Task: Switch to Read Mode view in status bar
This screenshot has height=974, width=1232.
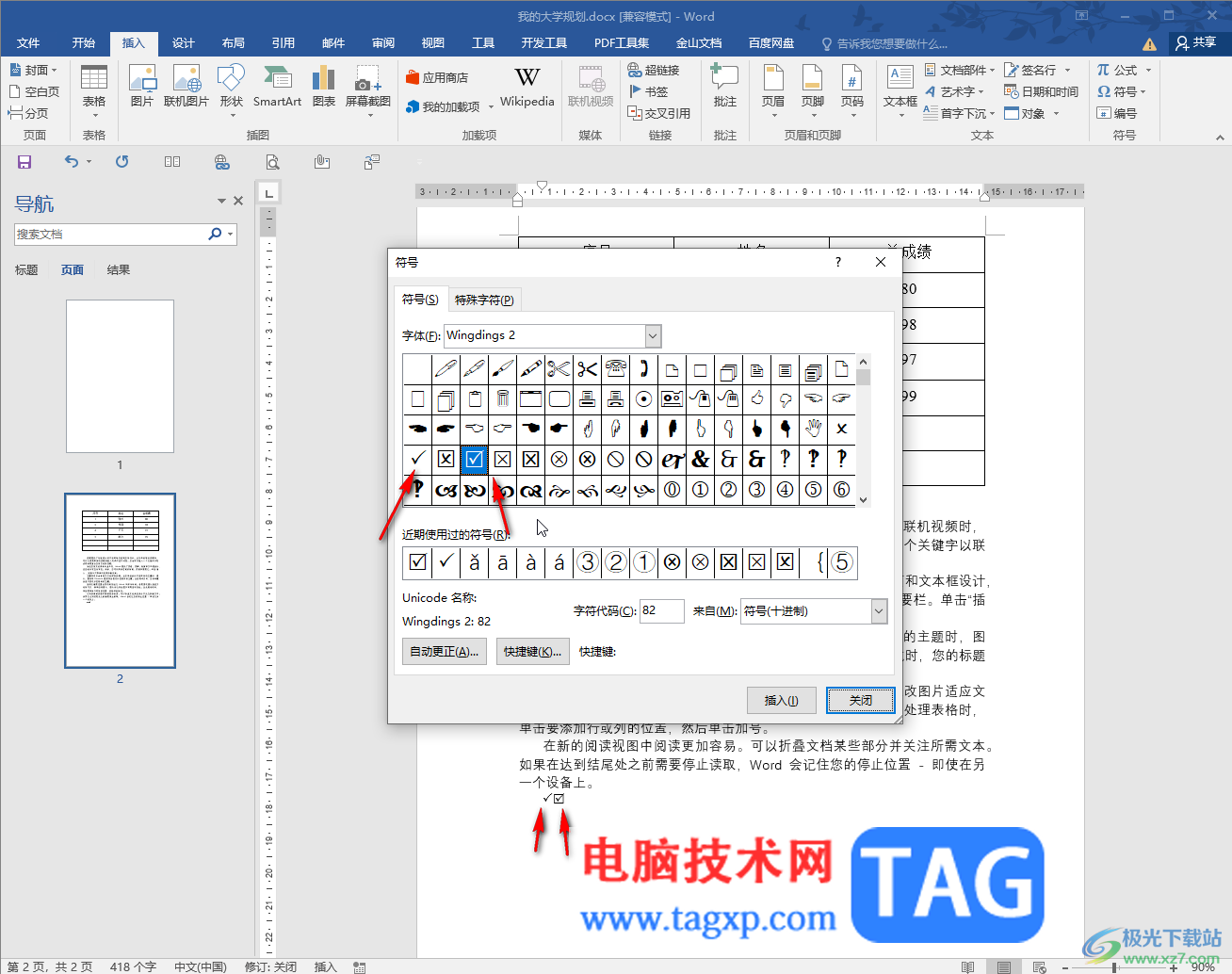Action: [967, 966]
